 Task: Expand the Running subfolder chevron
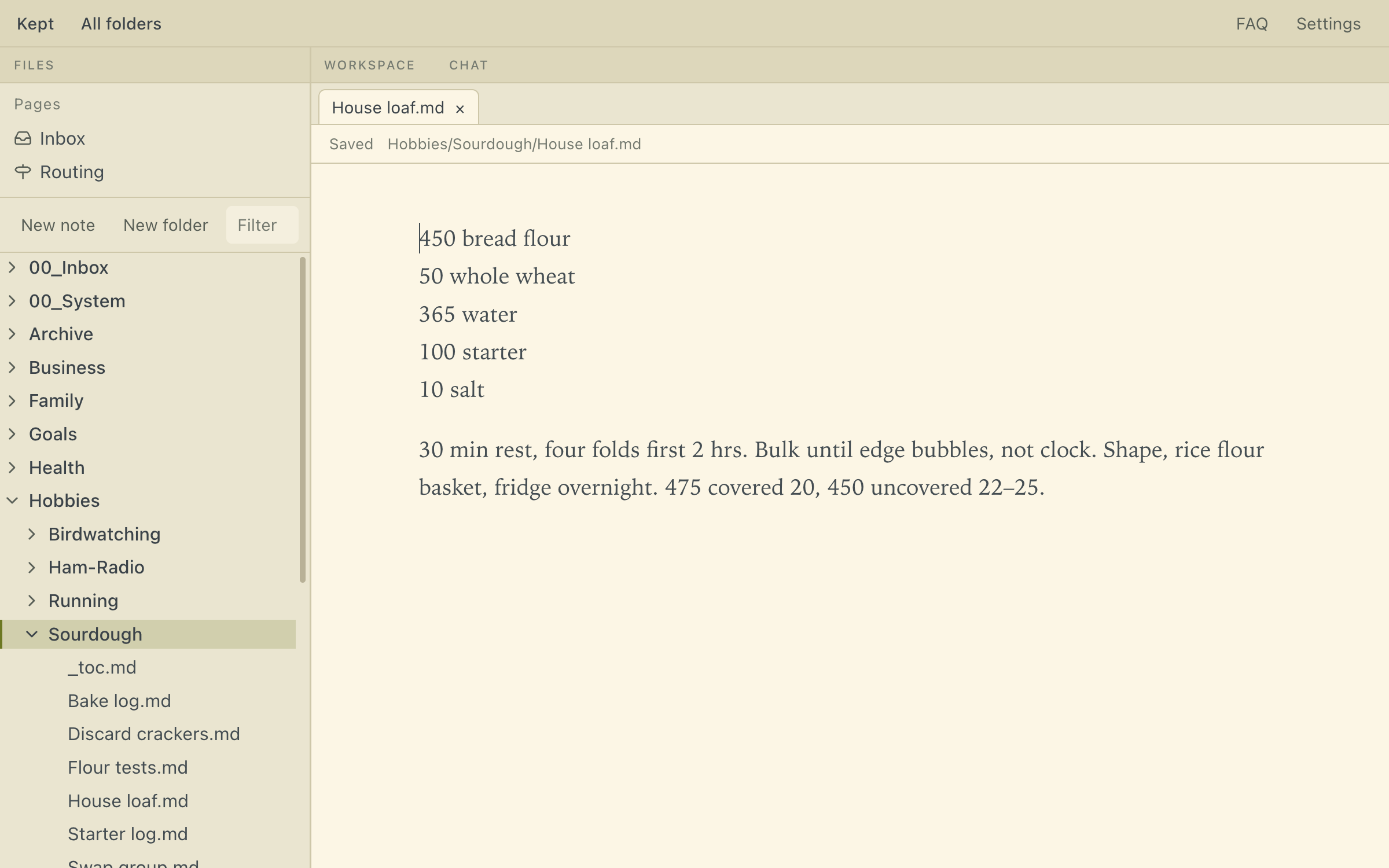tap(32, 601)
